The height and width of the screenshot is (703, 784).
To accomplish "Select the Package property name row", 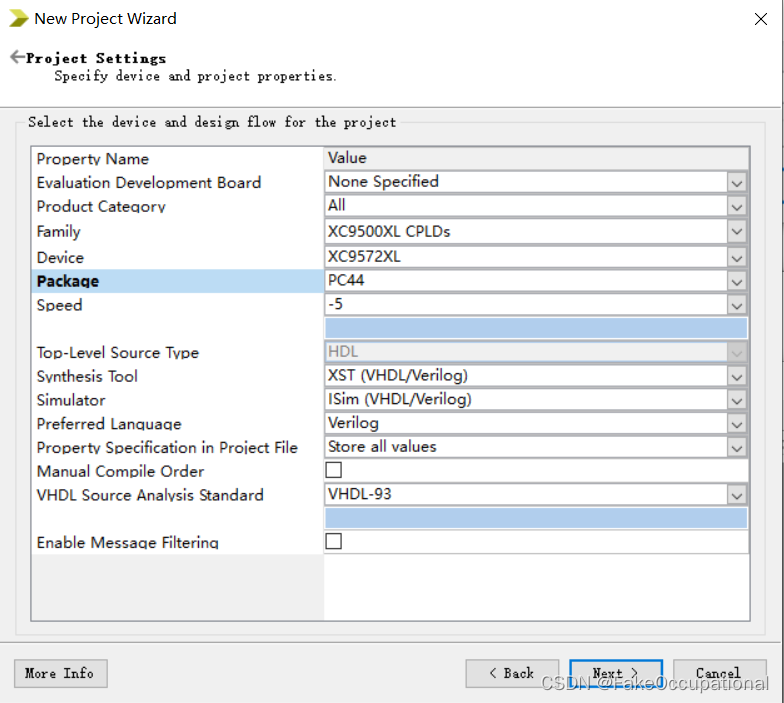I will coord(178,281).
